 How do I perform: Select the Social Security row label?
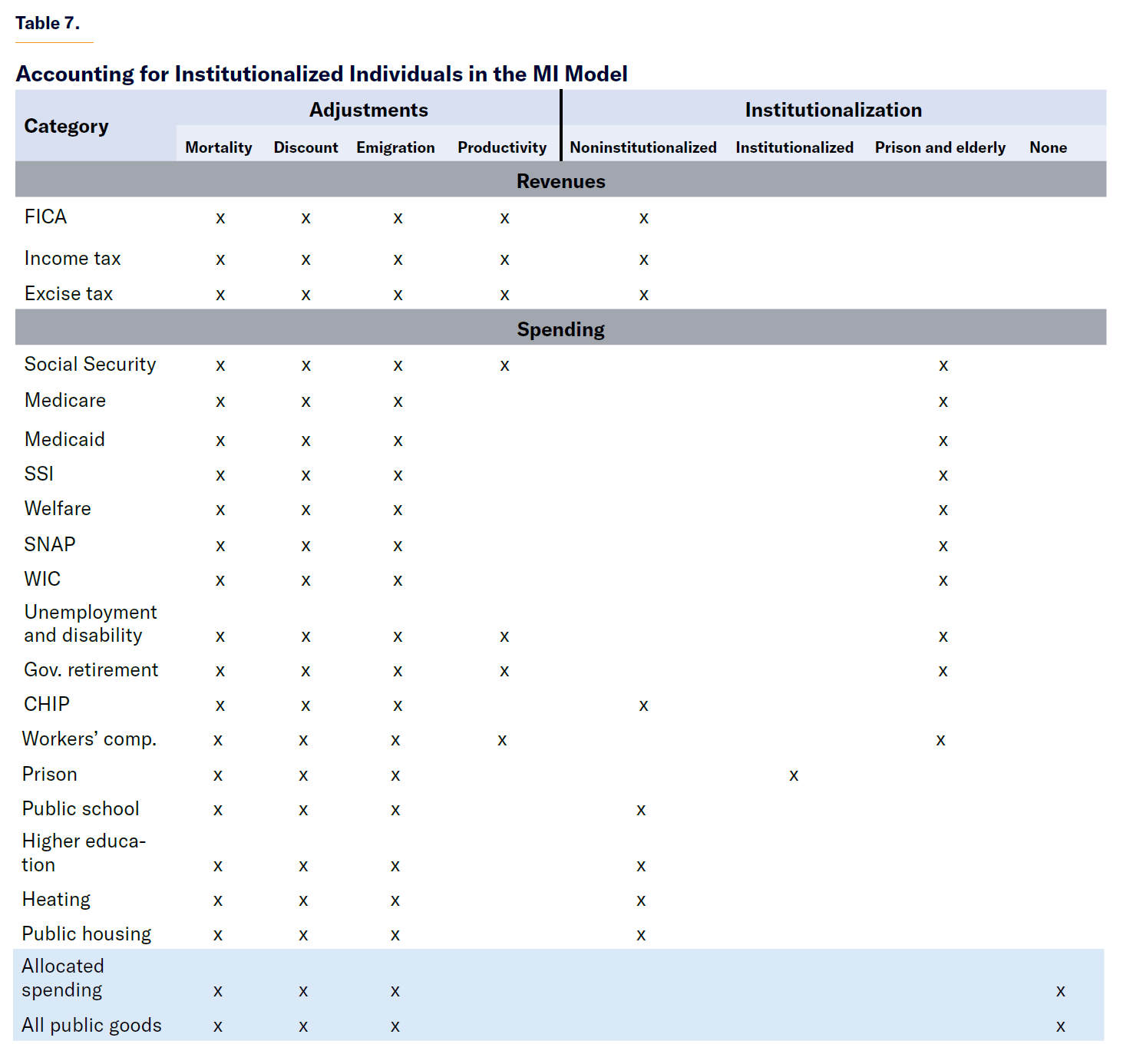(90, 365)
